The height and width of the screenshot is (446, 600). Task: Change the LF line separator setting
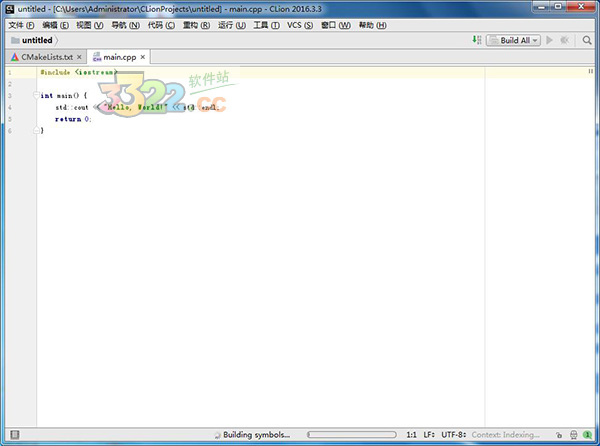click(429, 435)
